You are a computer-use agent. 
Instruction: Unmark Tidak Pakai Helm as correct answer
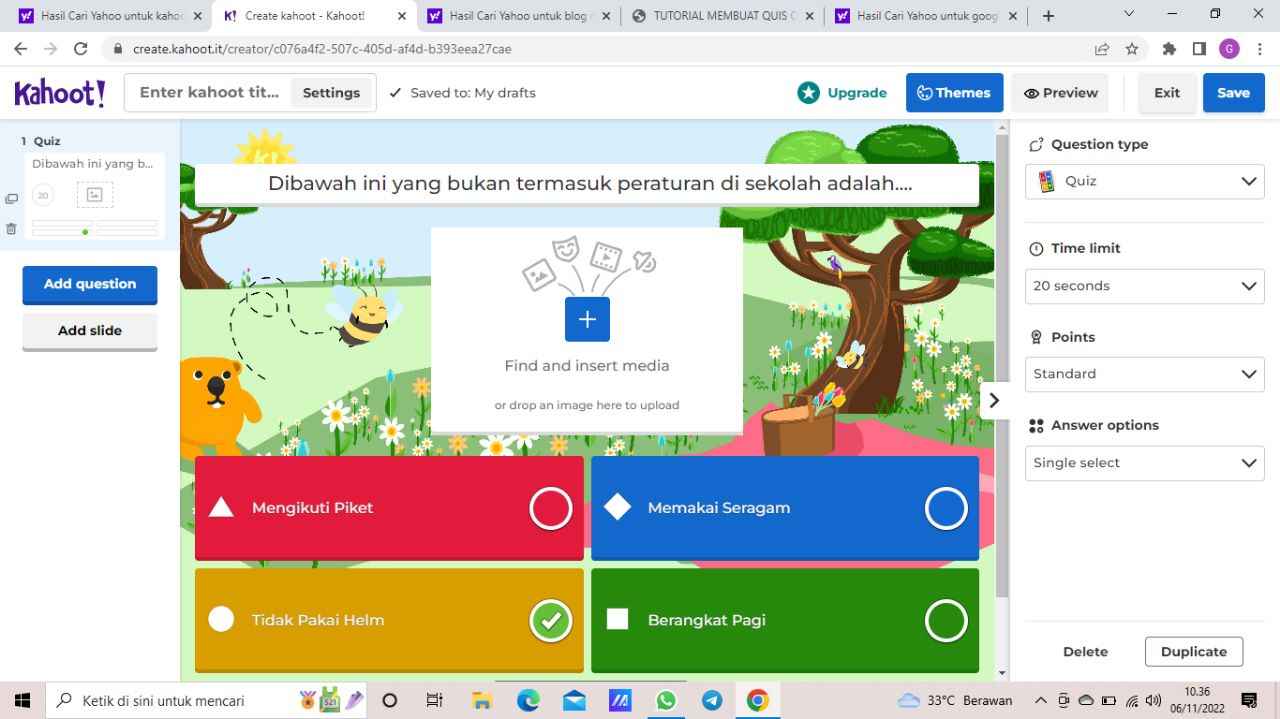point(550,620)
